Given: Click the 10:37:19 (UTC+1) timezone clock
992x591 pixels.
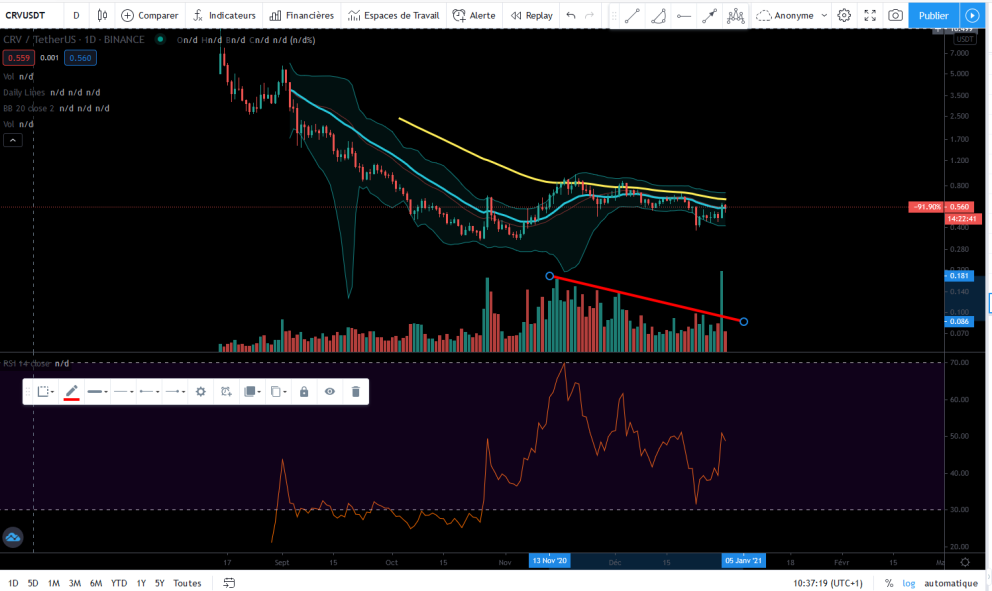Looking at the screenshot, I should pos(828,583).
